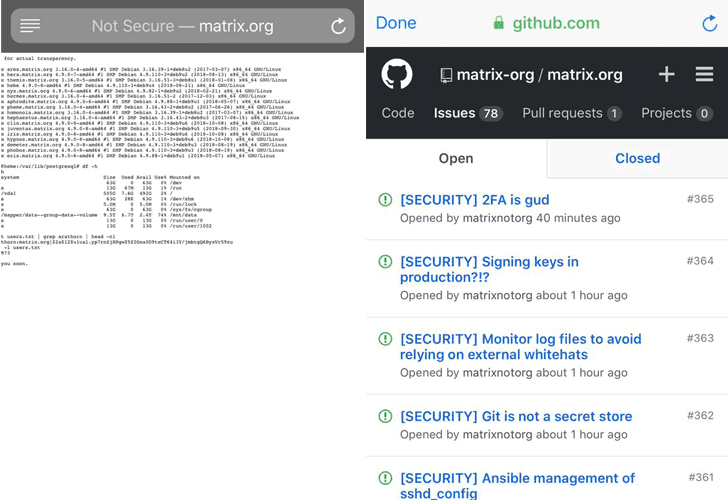This screenshot has width=728, height=500.
Task: Switch to Closed issues
Action: (637, 158)
